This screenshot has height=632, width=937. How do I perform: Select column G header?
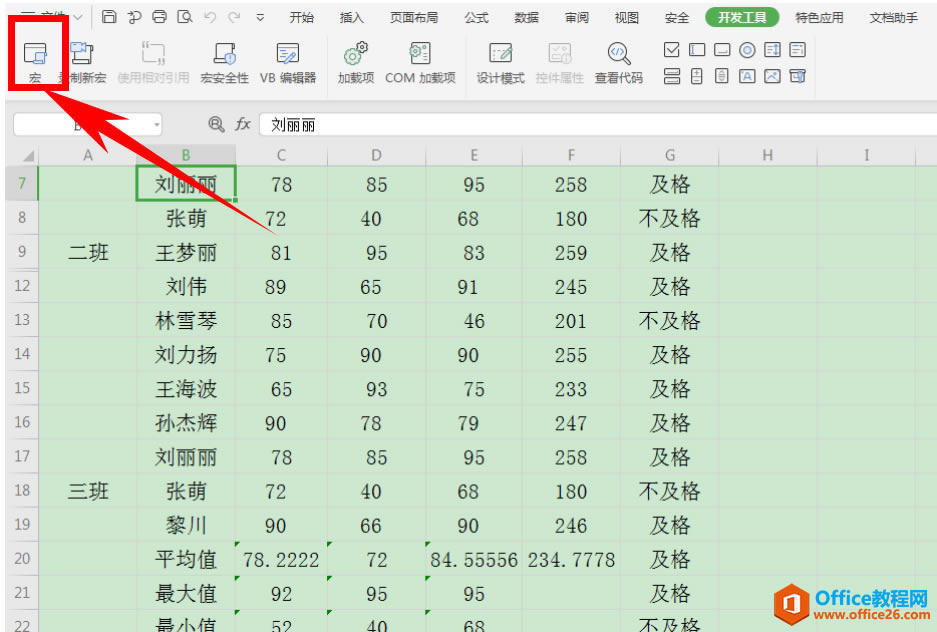click(x=670, y=155)
